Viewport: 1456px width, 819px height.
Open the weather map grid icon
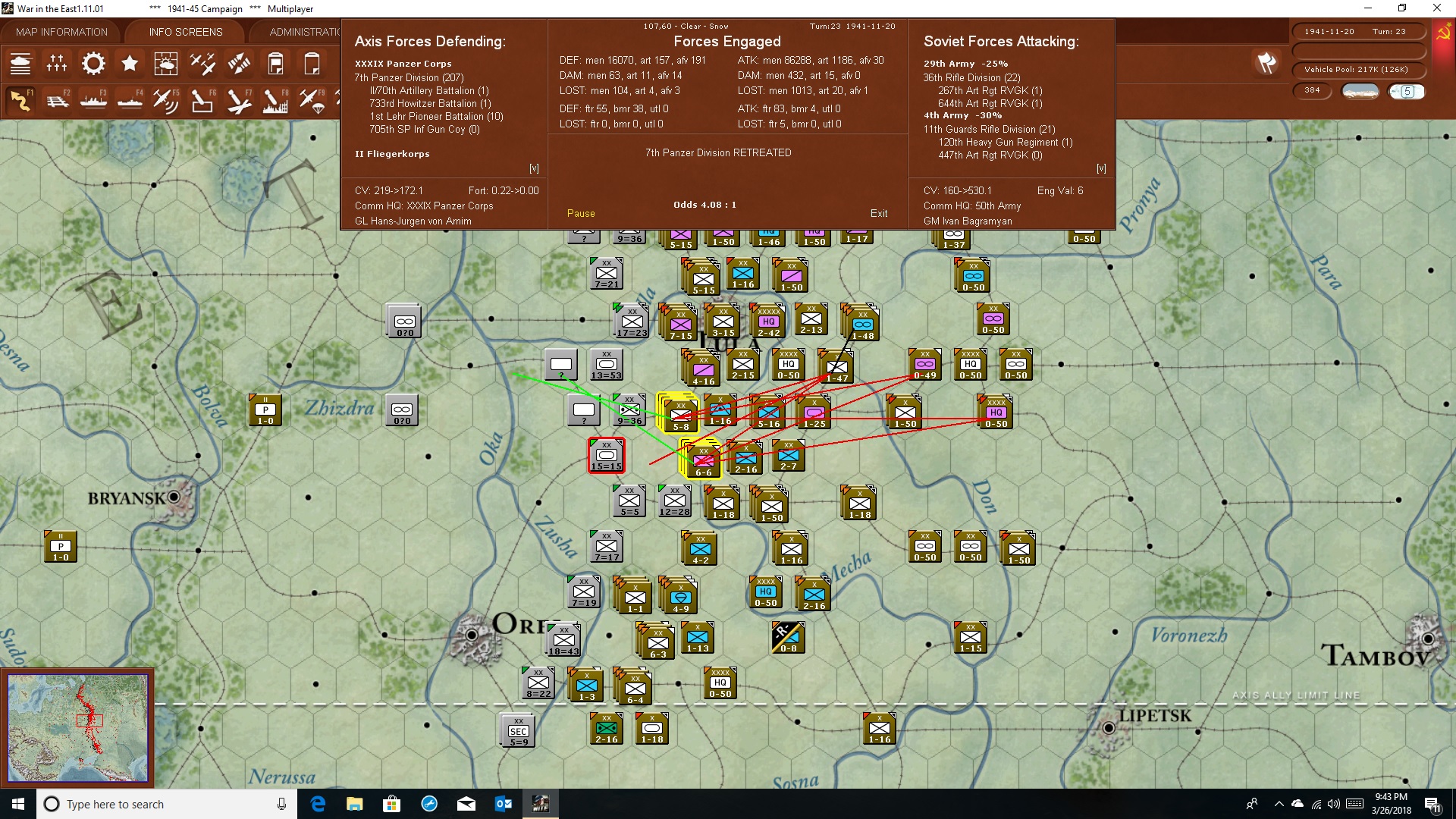(166, 64)
